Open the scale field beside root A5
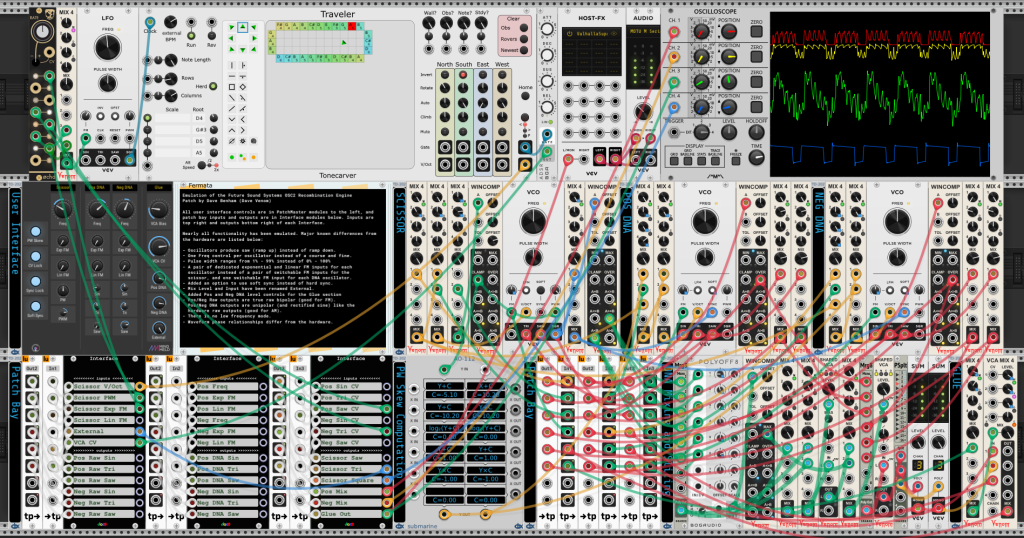 point(172,153)
